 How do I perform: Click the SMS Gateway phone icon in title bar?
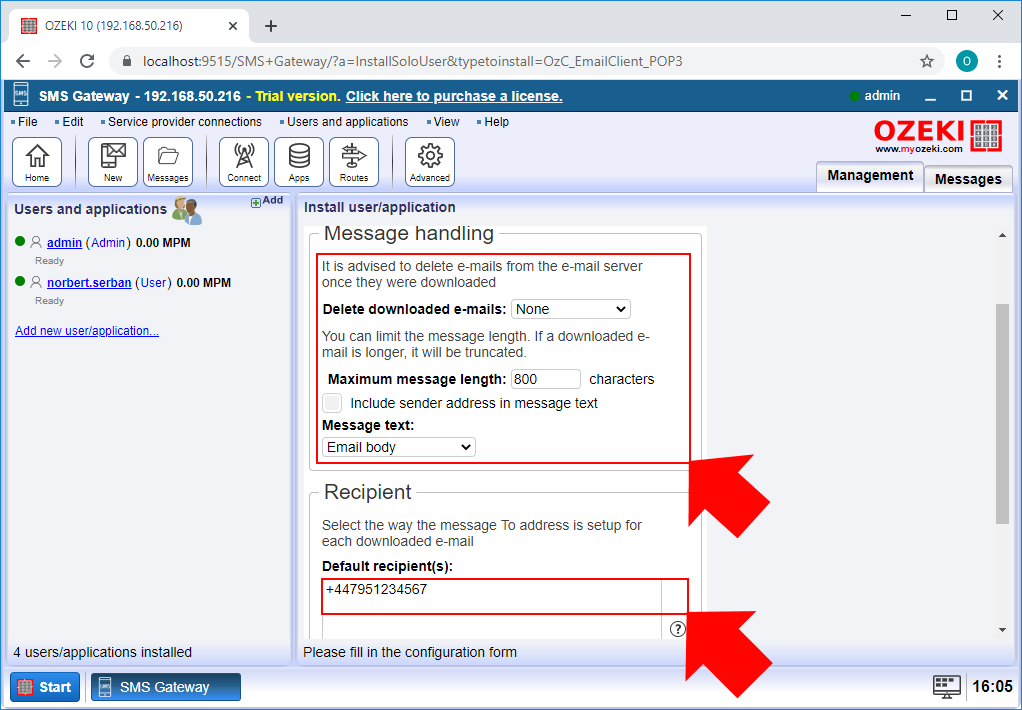click(21, 95)
